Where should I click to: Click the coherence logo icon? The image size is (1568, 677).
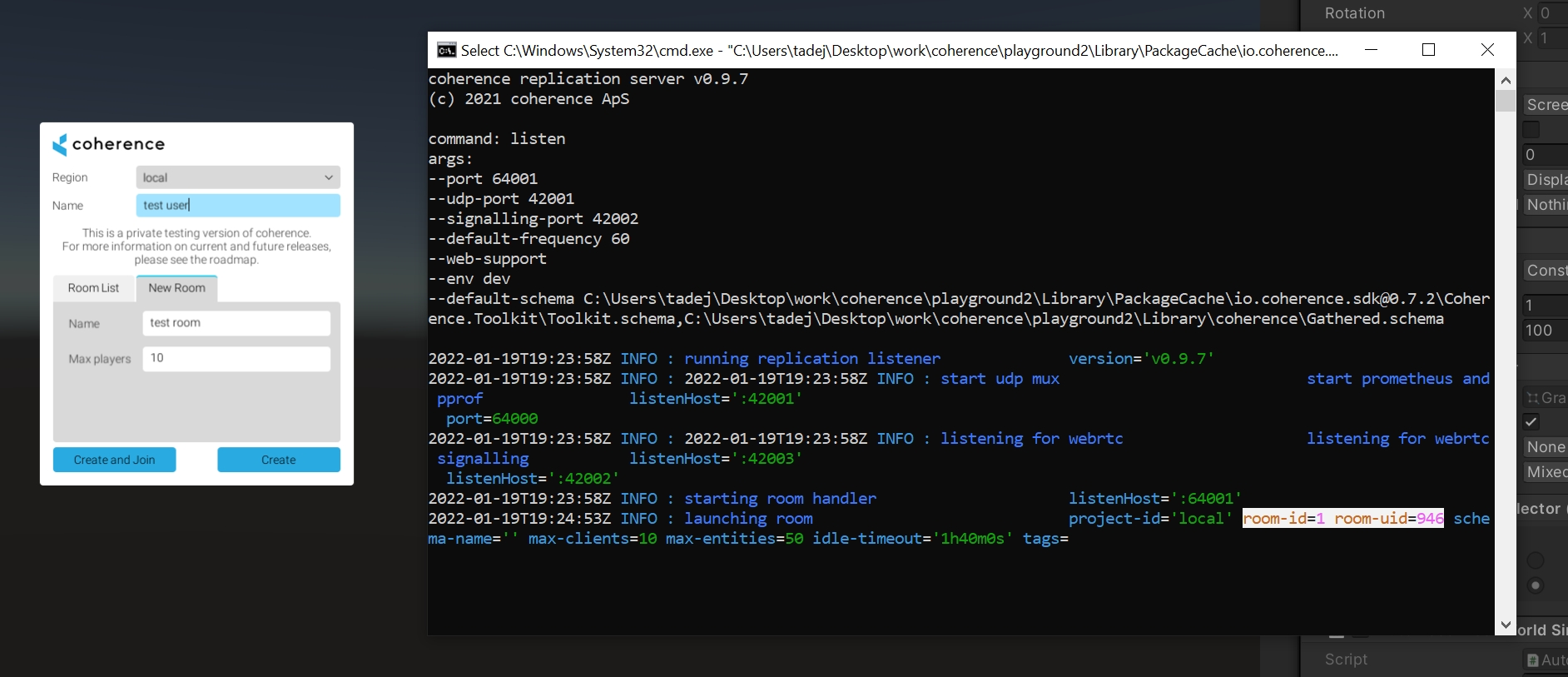click(x=60, y=145)
